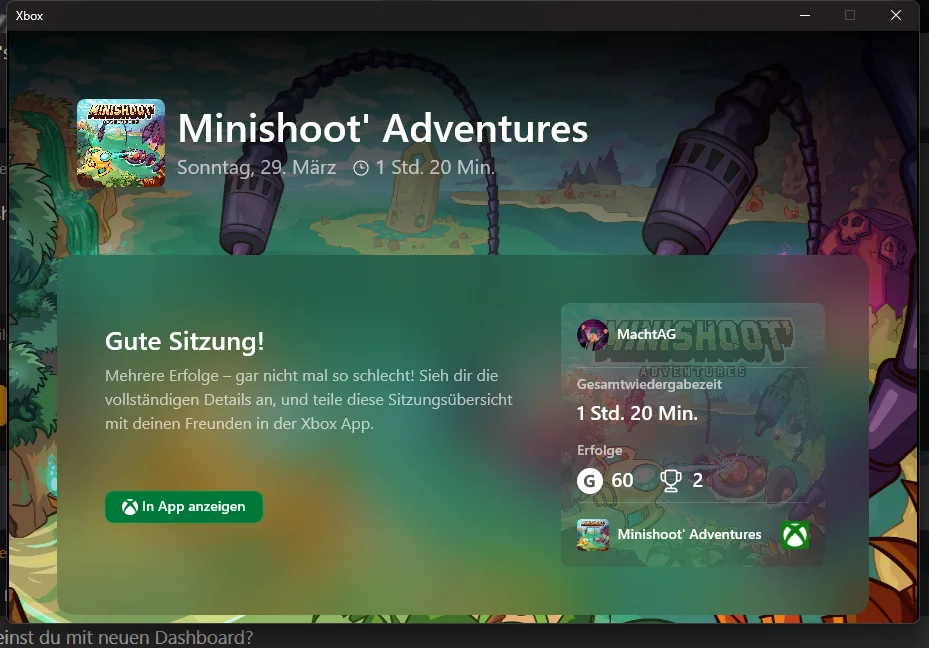
Task: Minimize the Xbox window
Action: coord(805,15)
